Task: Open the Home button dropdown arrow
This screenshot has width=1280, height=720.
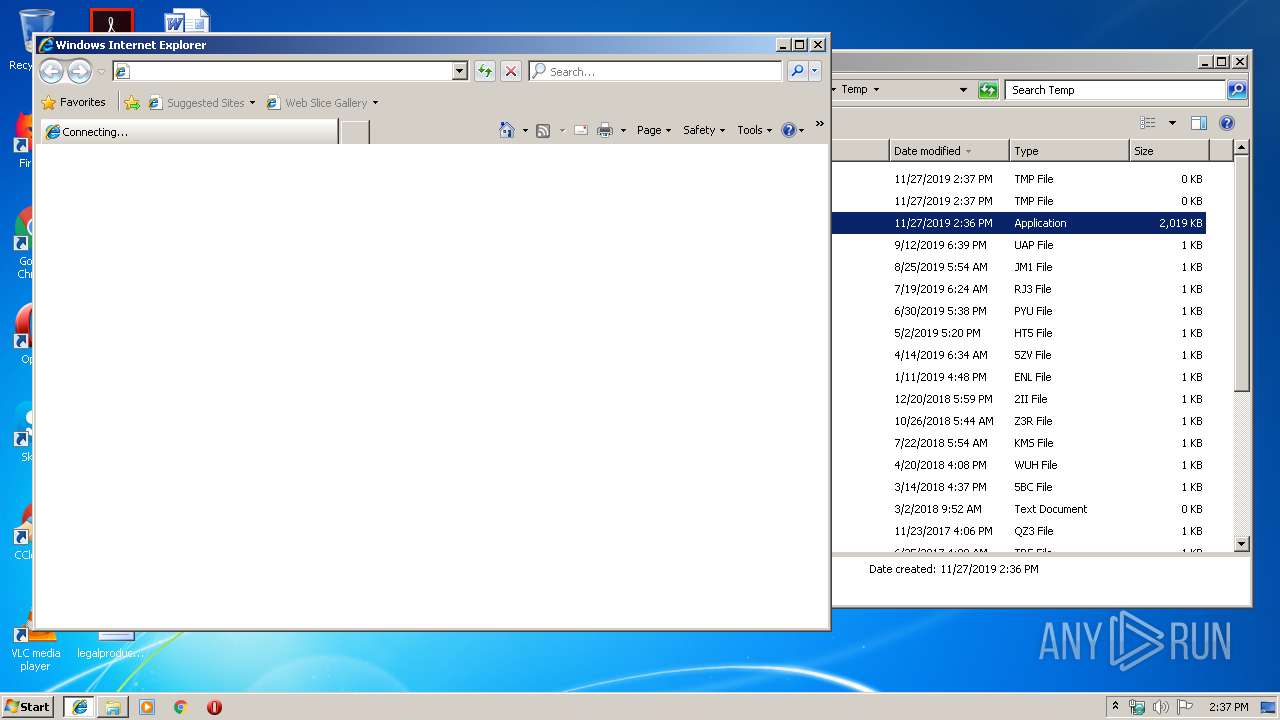Action: click(x=525, y=131)
